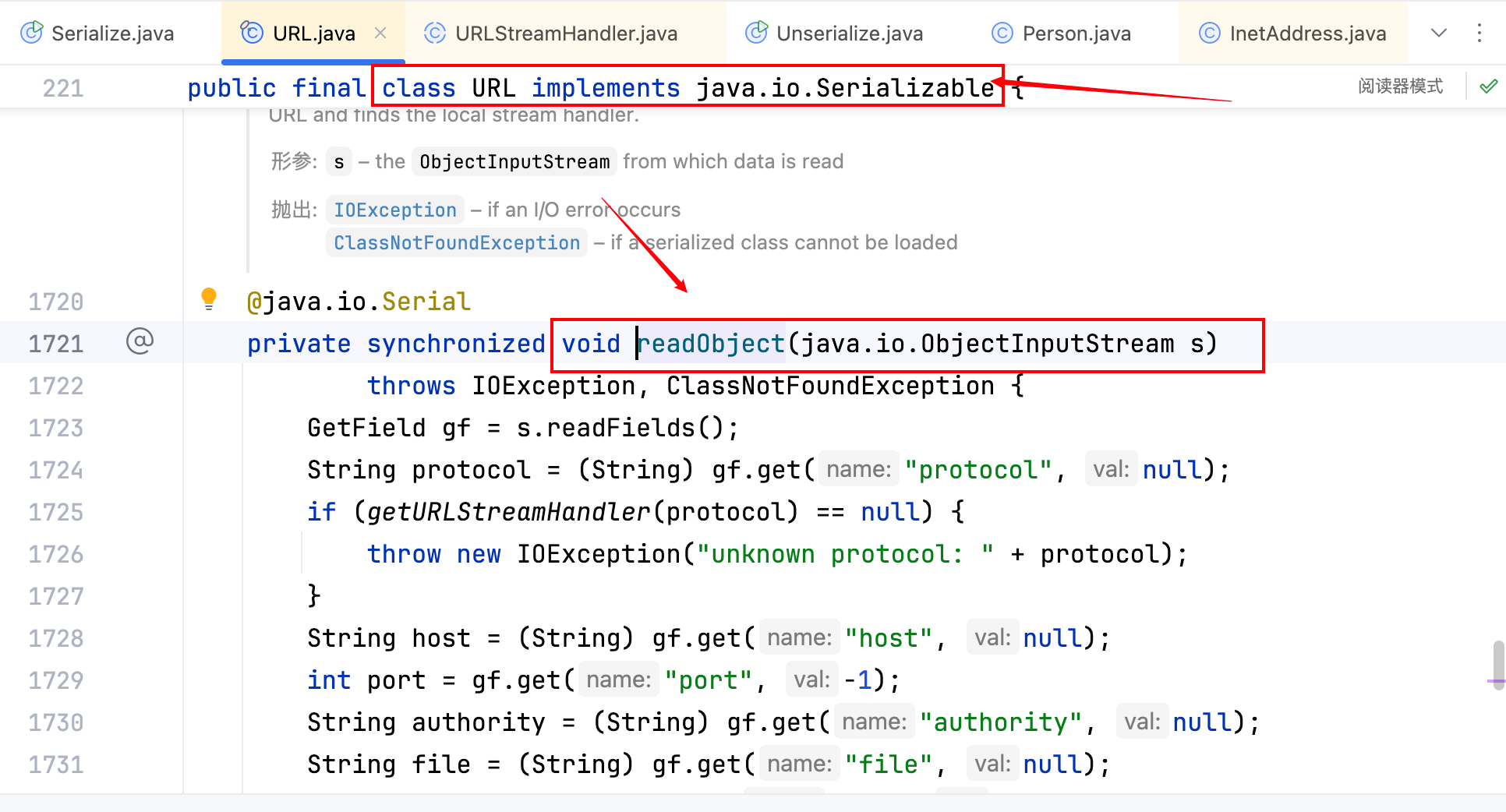Click the @ gutter icon on line 1721
The image size is (1506, 812).
pos(140,341)
